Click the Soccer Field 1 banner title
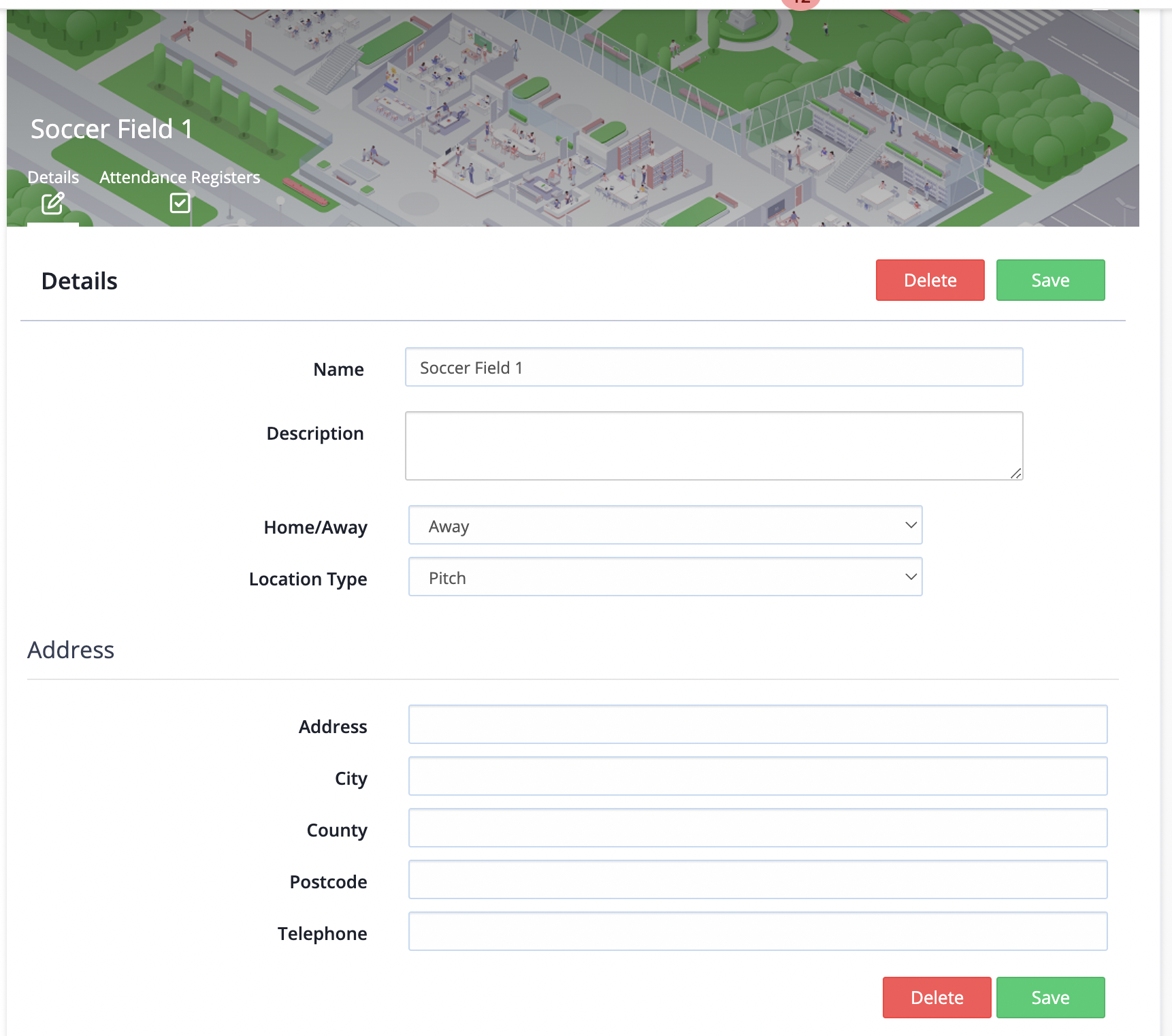The height and width of the screenshot is (1036, 1172). pos(112,129)
